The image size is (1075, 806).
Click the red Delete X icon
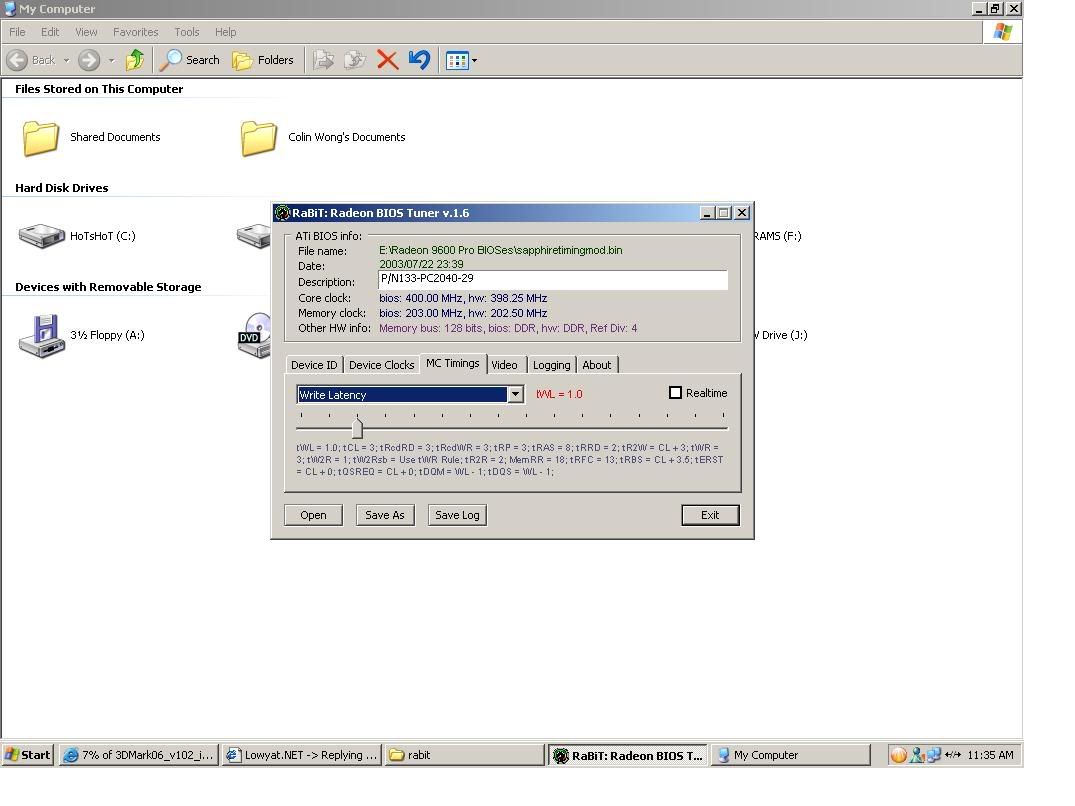pos(387,60)
